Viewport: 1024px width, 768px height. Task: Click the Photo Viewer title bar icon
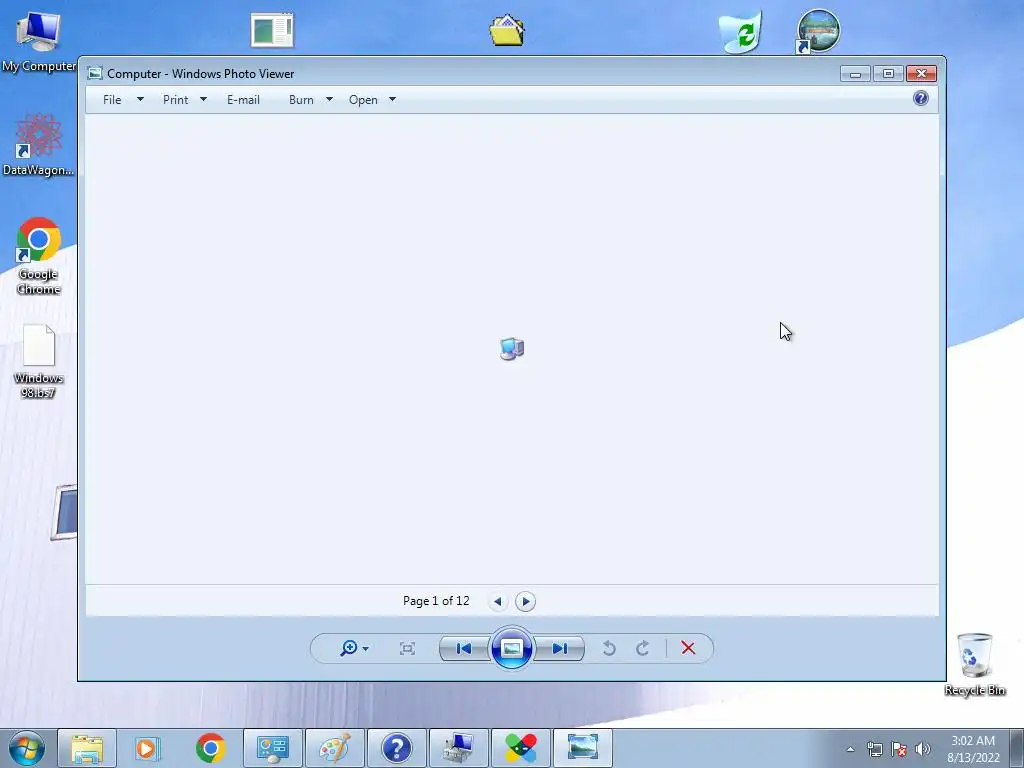(x=95, y=73)
